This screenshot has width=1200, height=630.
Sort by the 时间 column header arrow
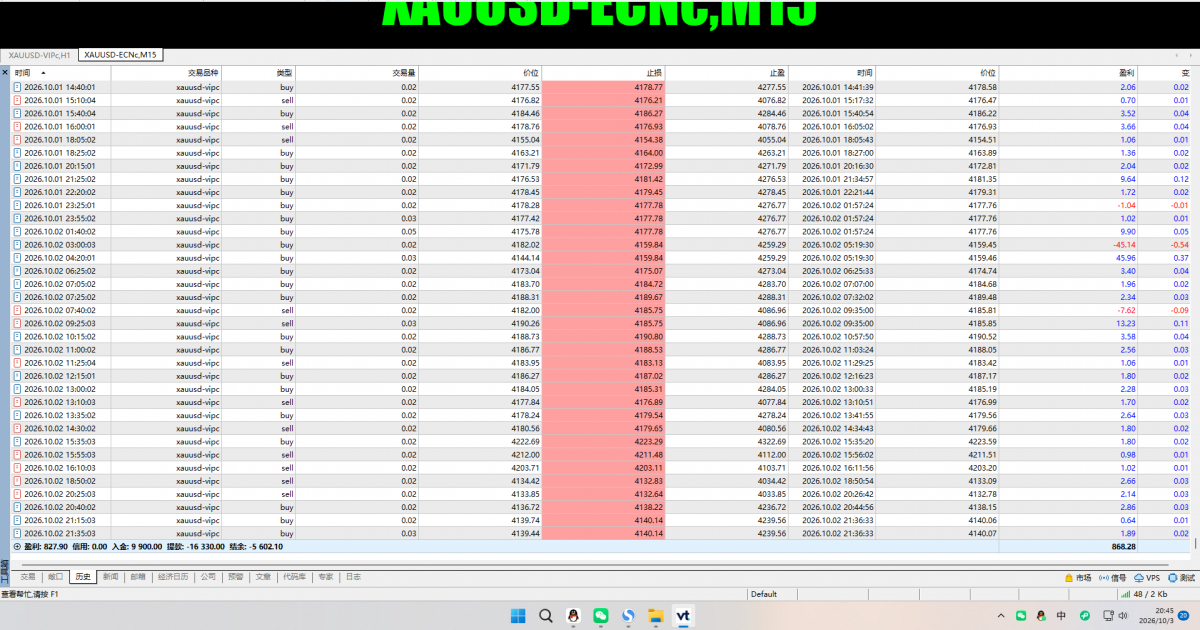(43, 73)
